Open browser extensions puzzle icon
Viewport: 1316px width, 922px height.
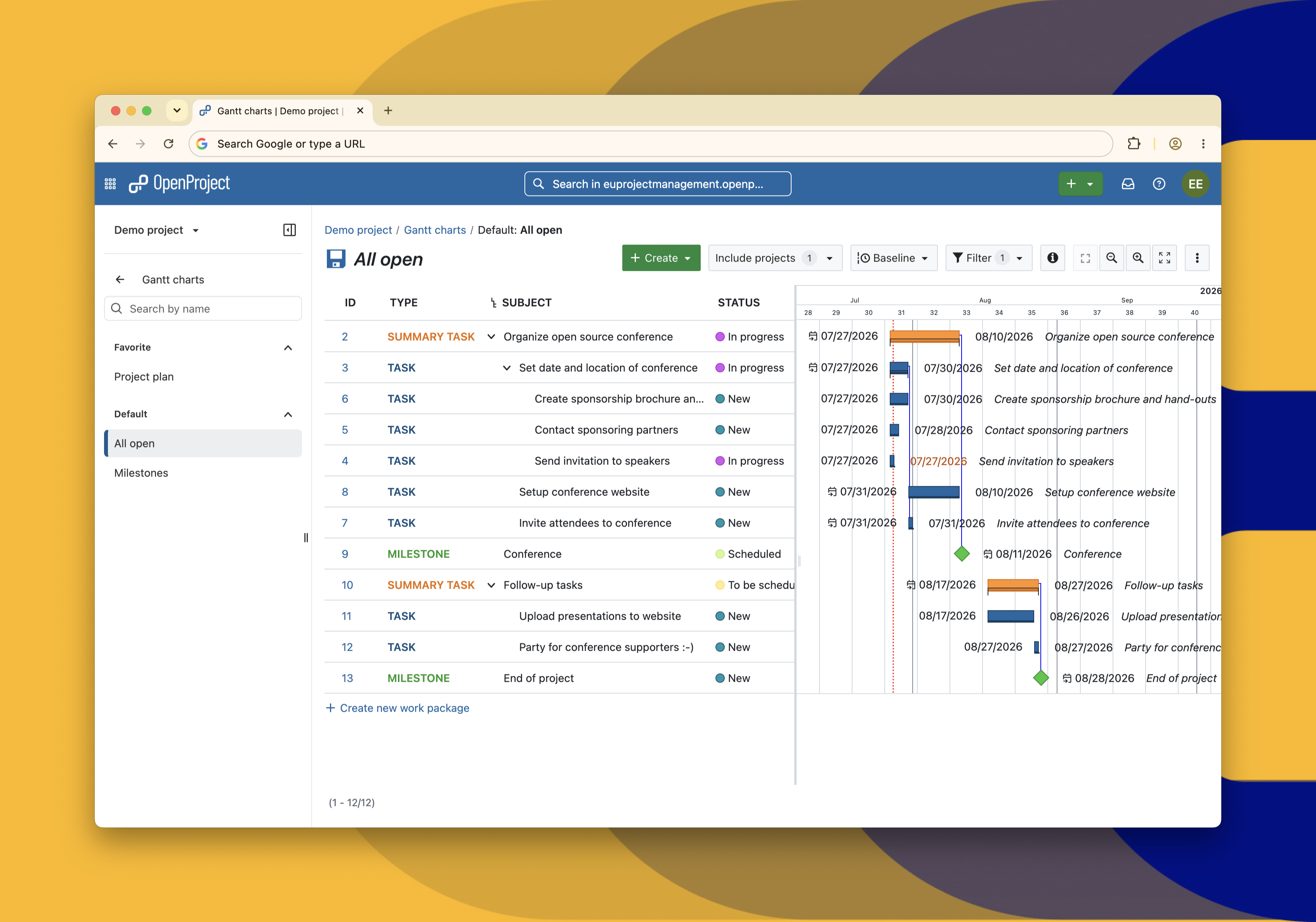pos(1133,144)
